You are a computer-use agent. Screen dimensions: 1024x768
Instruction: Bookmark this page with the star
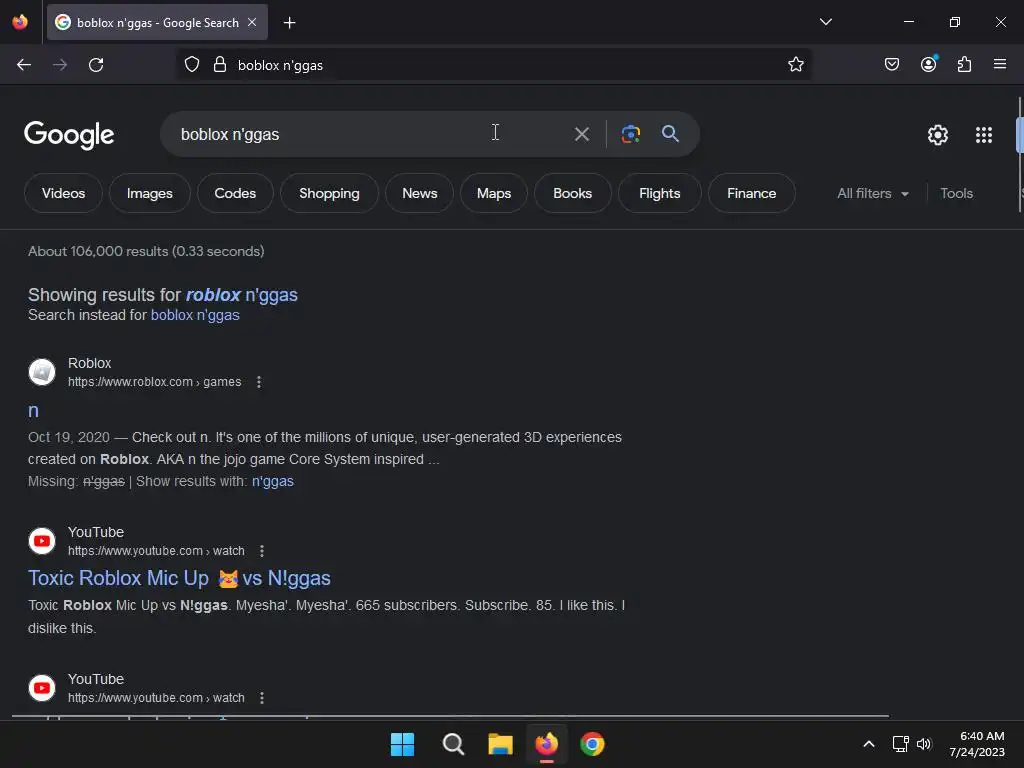(x=795, y=64)
